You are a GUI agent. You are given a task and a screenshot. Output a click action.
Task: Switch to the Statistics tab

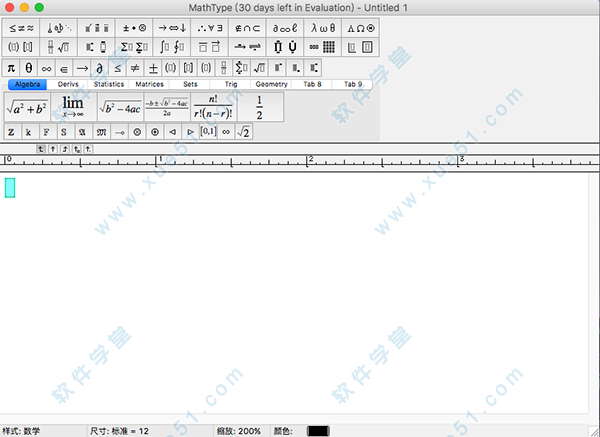pos(109,84)
